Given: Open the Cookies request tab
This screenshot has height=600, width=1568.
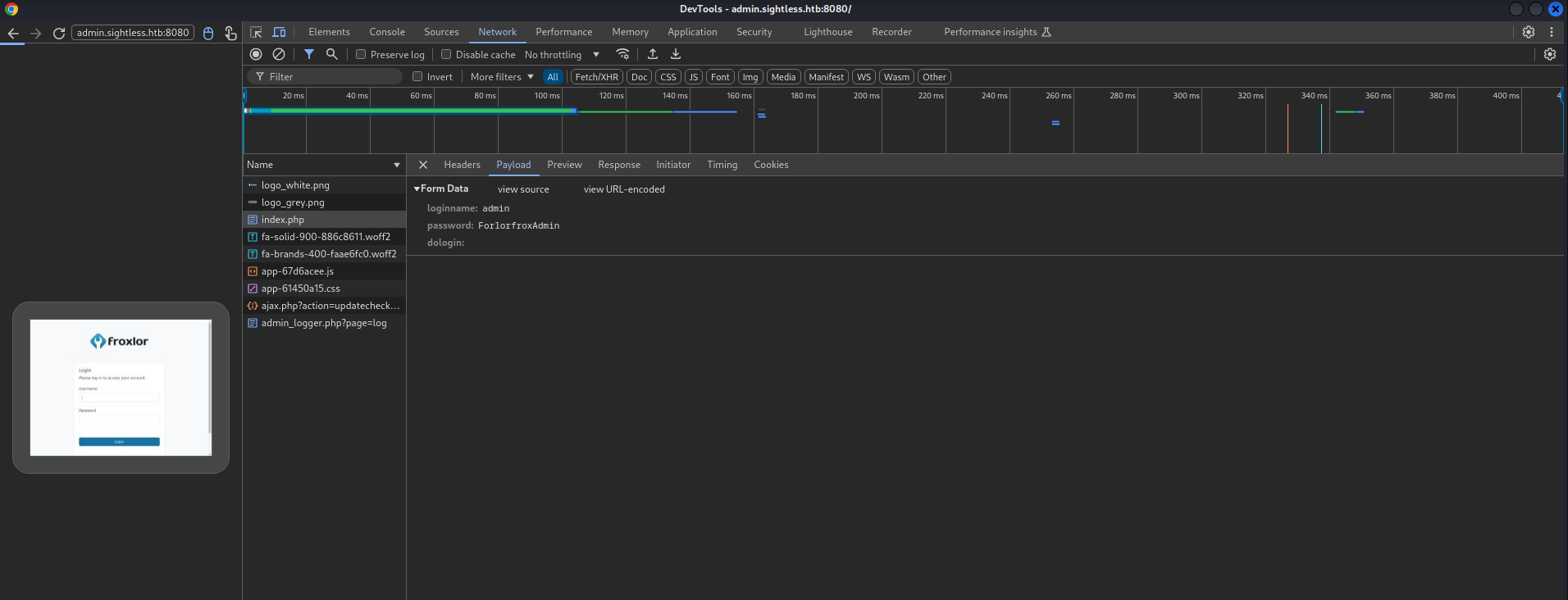Looking at the screenshot, I should click(771, 165).
